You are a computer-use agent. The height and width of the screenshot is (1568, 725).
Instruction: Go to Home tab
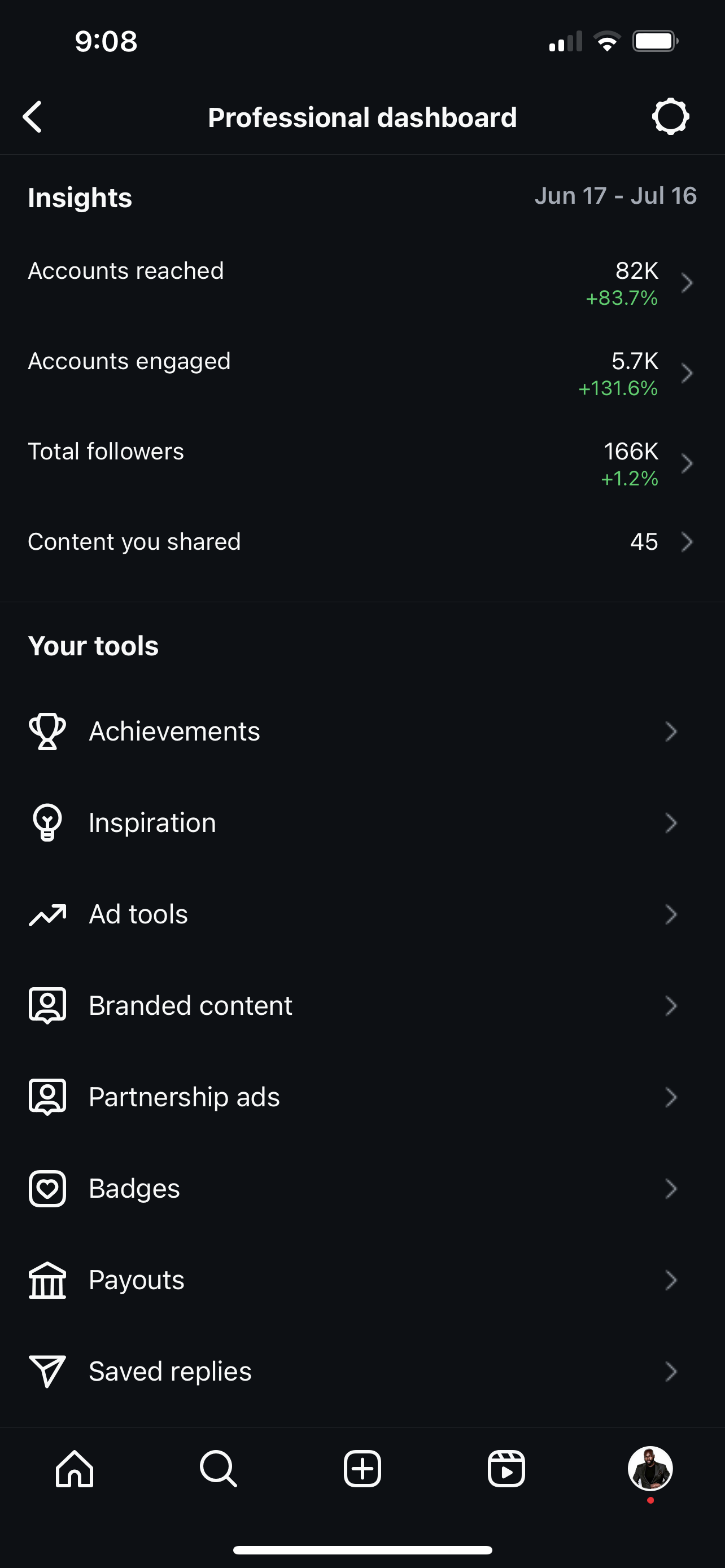pyautogui.click(x=75, y=1469)
